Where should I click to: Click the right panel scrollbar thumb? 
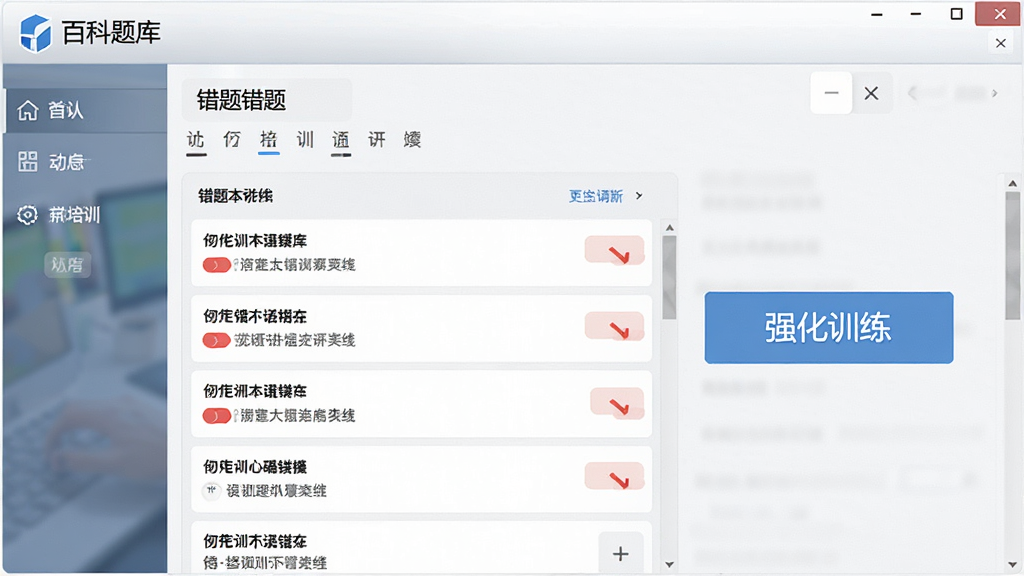(1012, 256)
